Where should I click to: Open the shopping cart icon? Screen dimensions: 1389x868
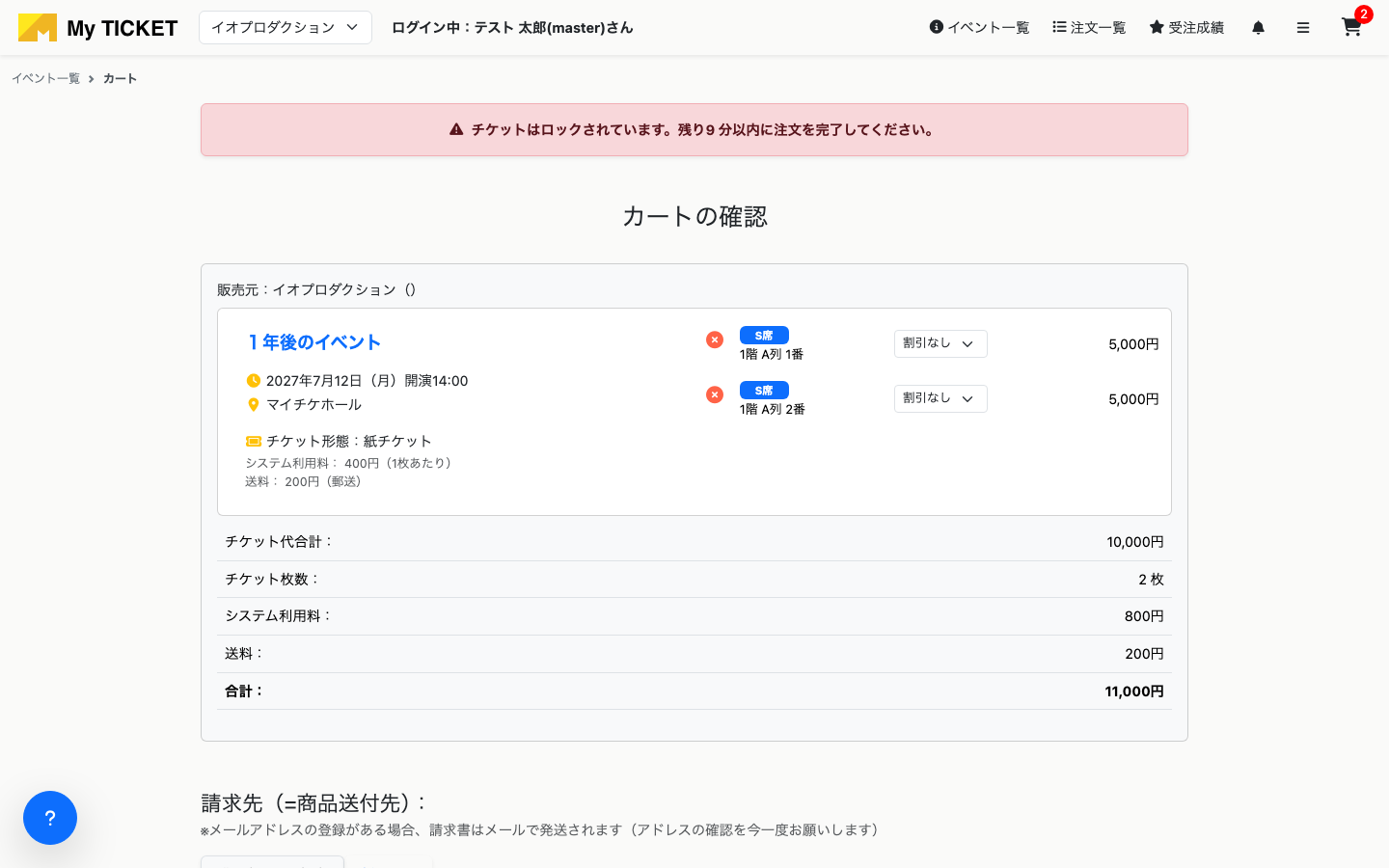[x=1350, y=28]
